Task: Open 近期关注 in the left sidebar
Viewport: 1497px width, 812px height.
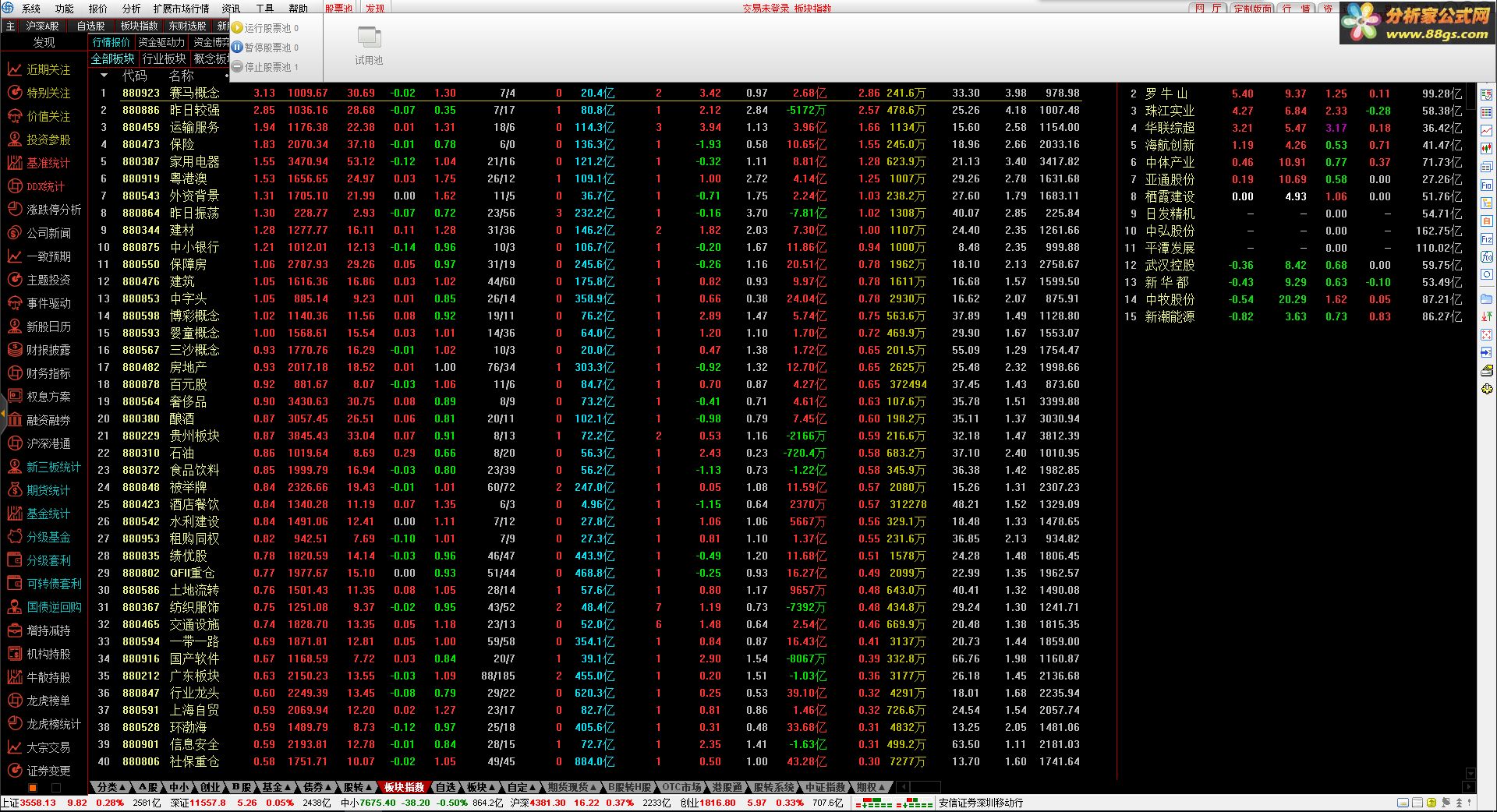Action: [39, 69]
